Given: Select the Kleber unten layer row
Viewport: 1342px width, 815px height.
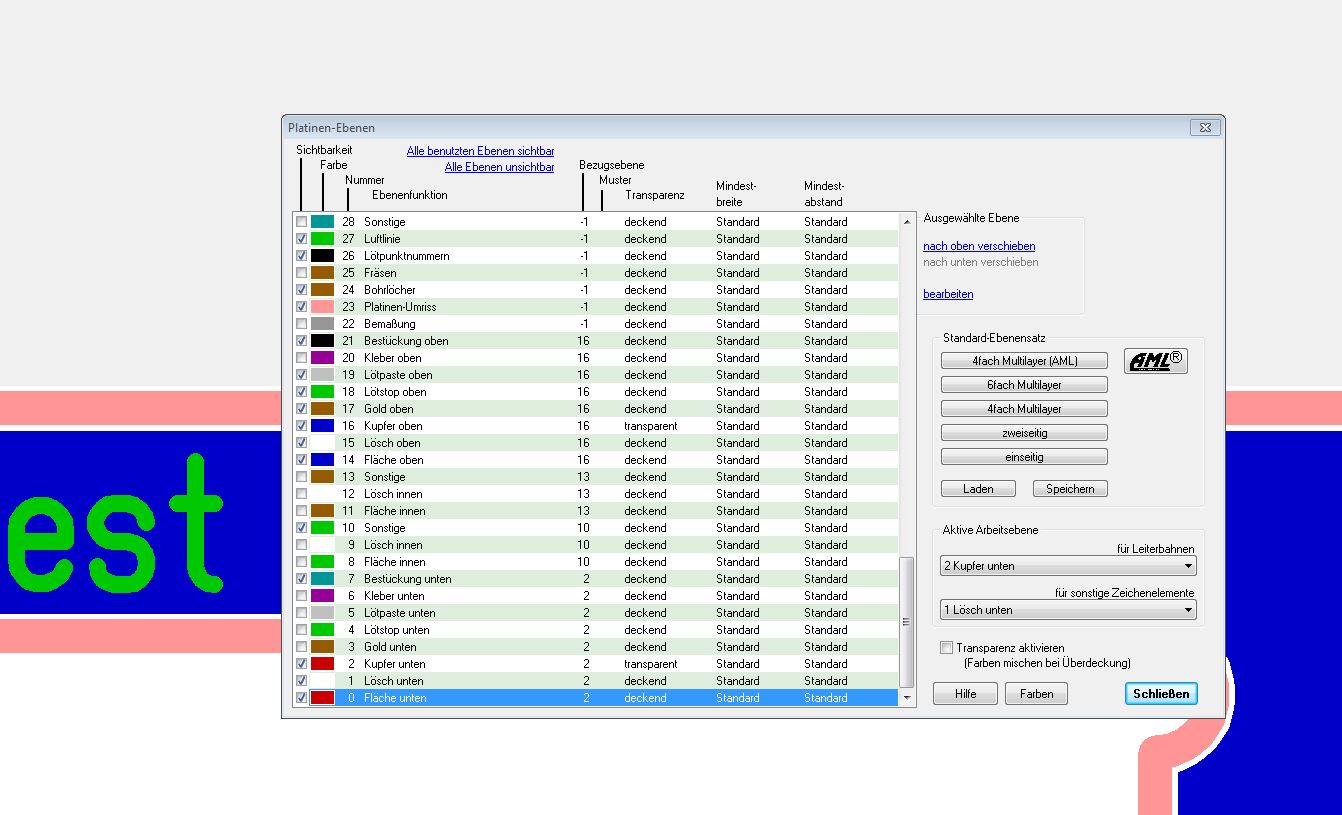Looking at the screenshot, I should [596, 596].
